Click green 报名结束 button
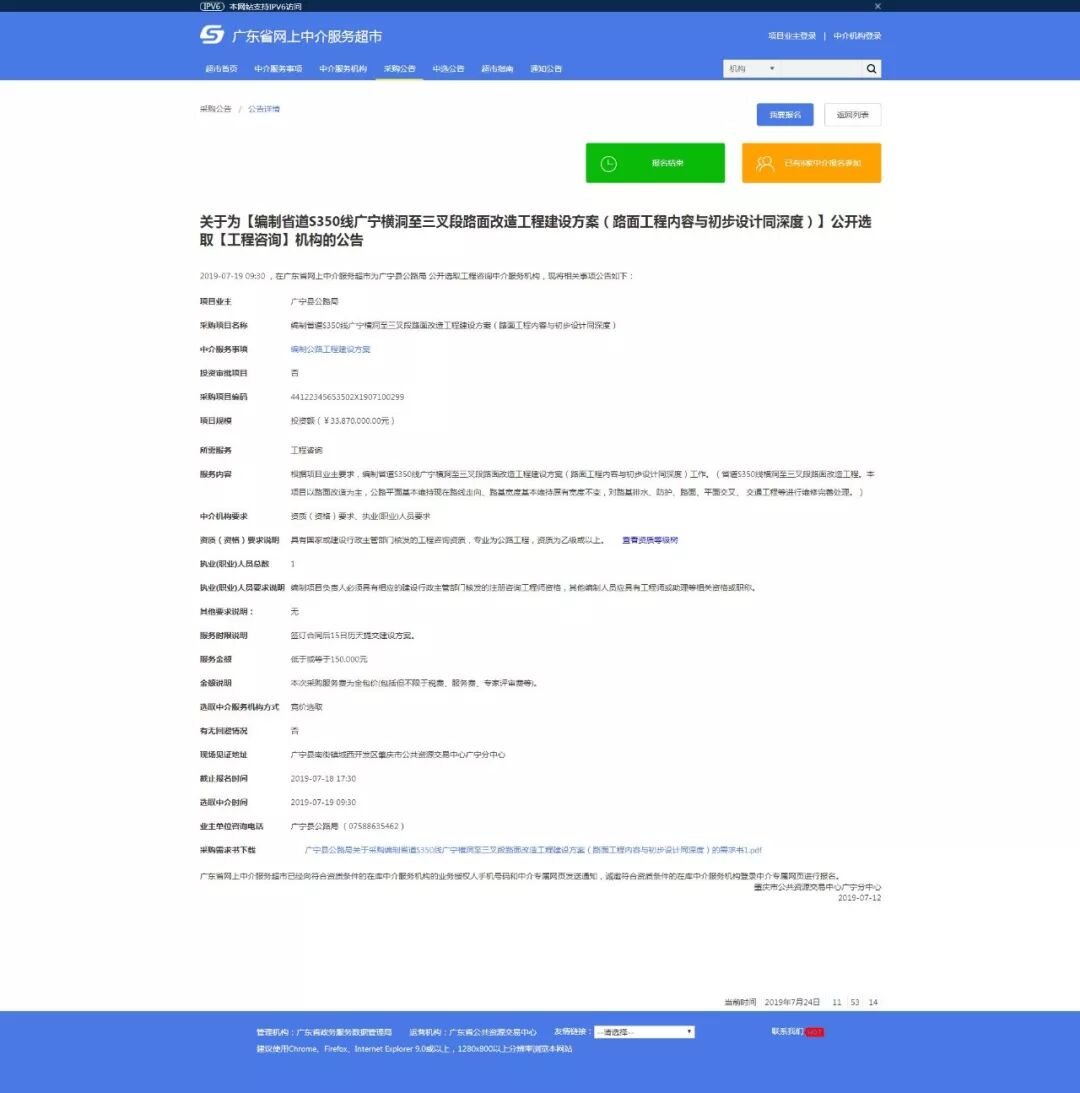Viewport: 1080px width, 1093px height. (655, 163)
